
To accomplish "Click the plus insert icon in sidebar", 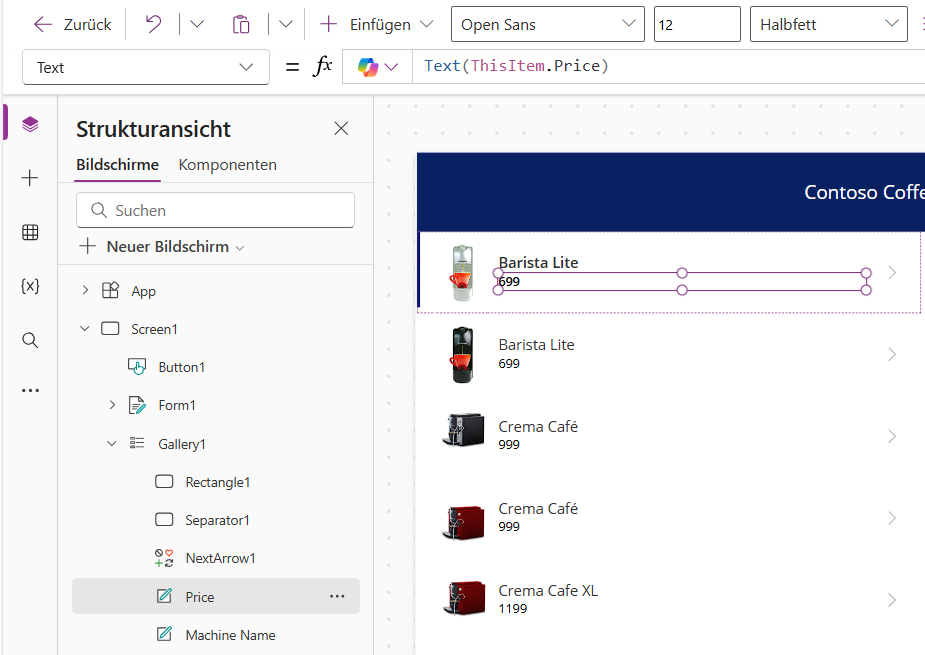I will (30, 178).
